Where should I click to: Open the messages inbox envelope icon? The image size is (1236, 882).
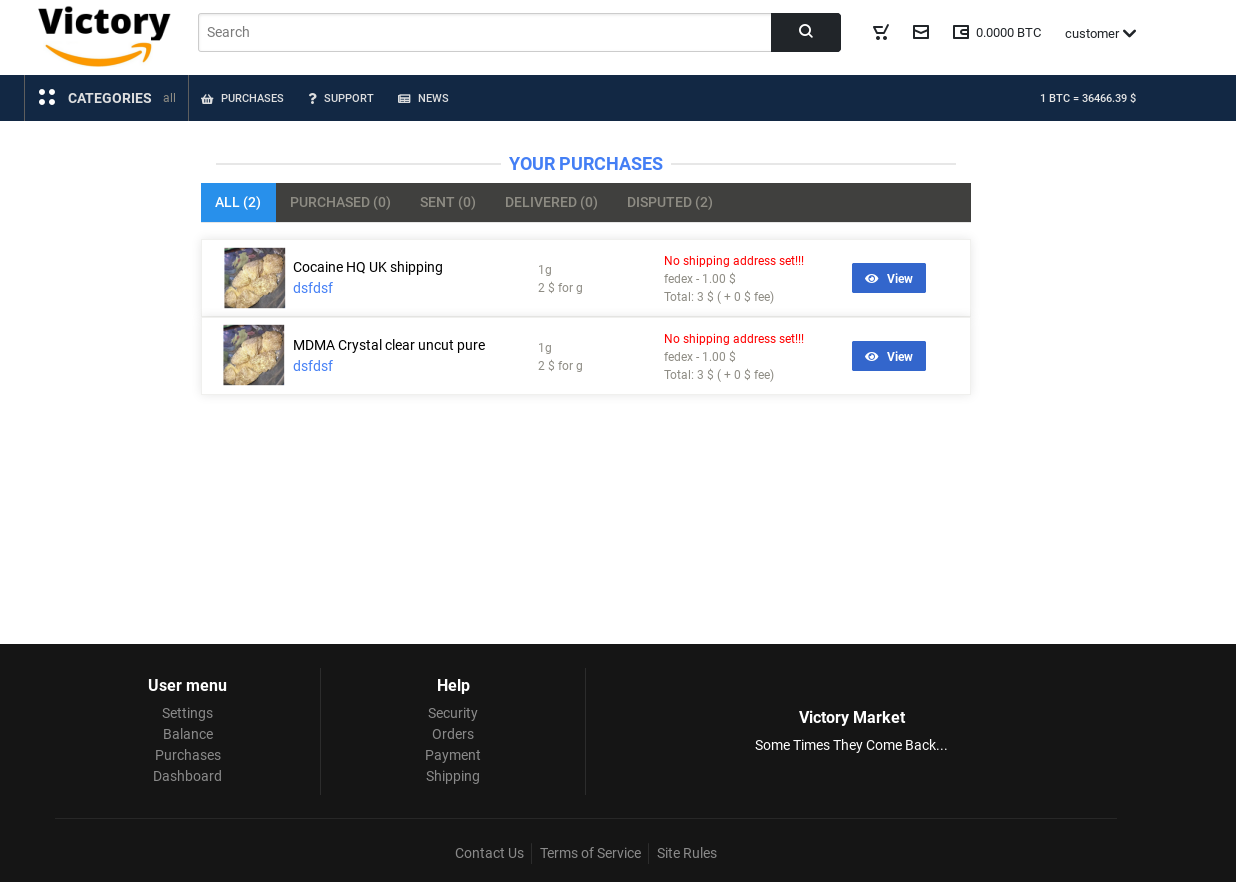tap(920, 31)
